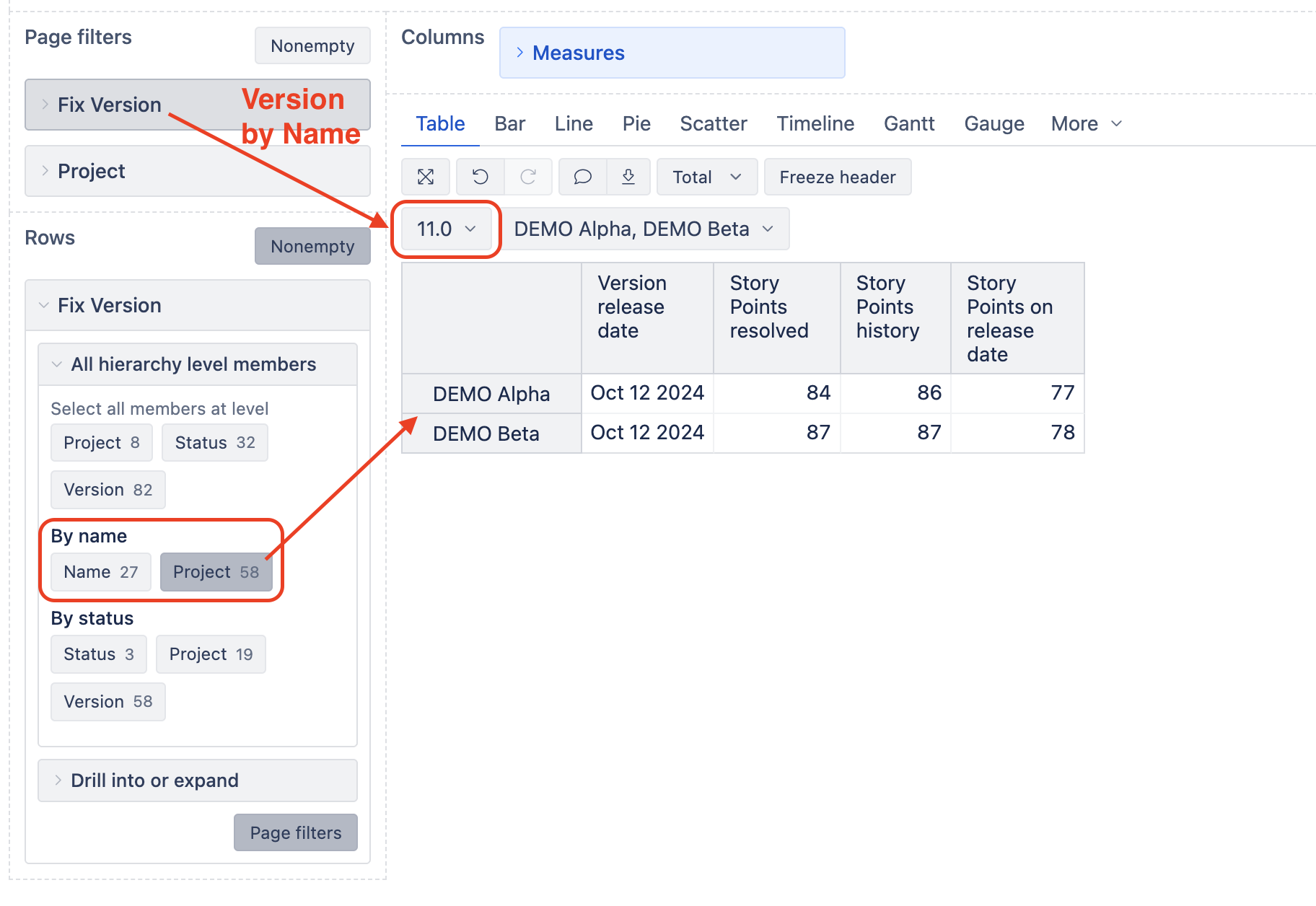1316x906 pixels.
Task: Expand Drill into or expand section
Action: pyautogui.click(x=198, y=780)
